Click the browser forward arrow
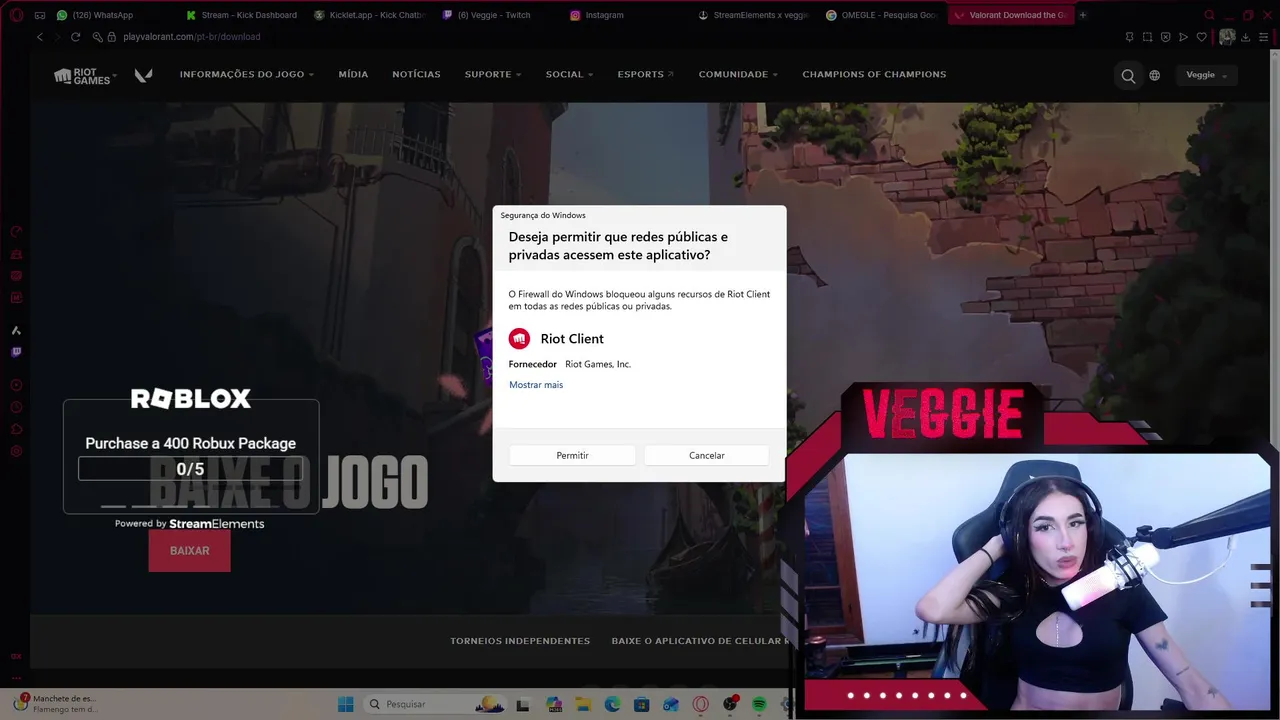This screenshot has width=1280, height=720. [x=57, y=37]
